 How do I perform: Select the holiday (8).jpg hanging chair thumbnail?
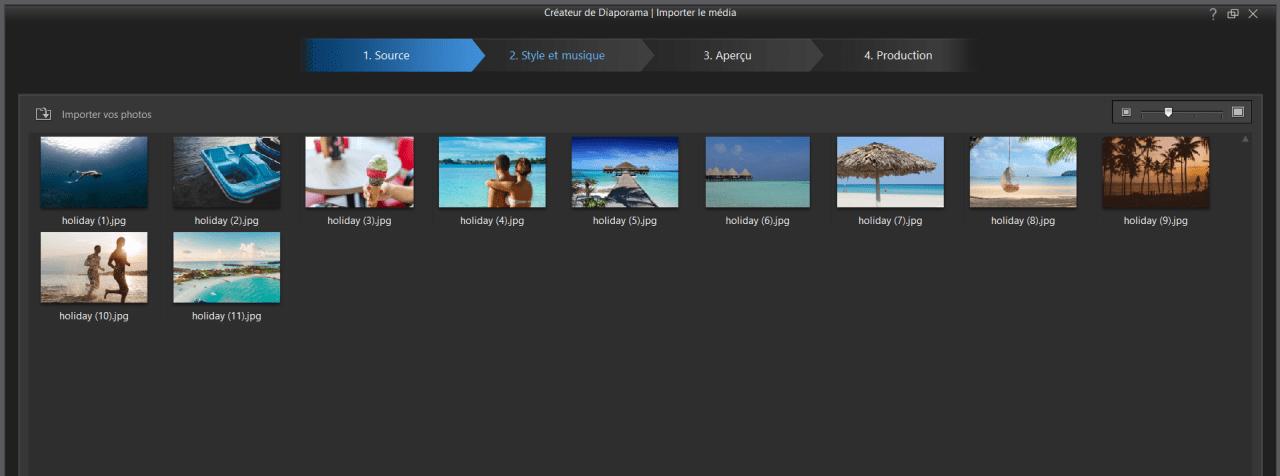[1023, 172]
